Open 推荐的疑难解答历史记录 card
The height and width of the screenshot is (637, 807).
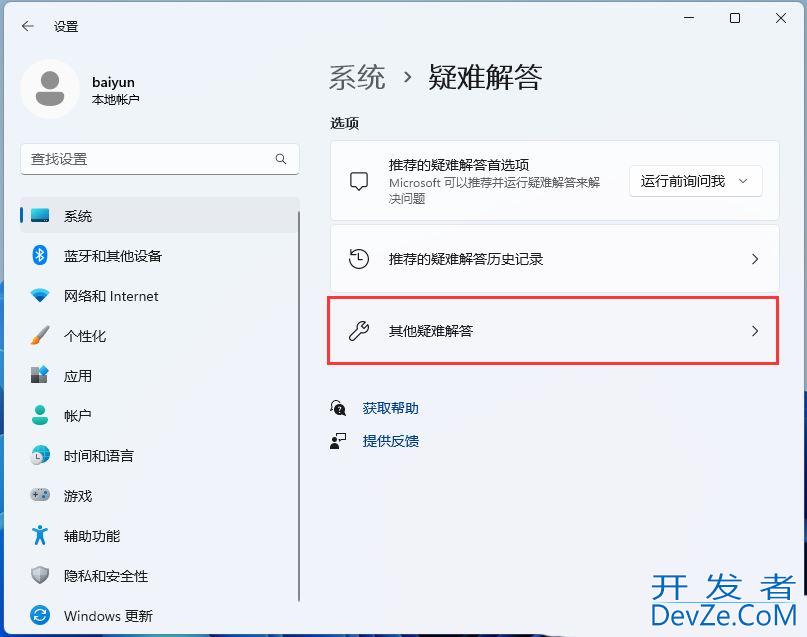click(x=554, y=259)
